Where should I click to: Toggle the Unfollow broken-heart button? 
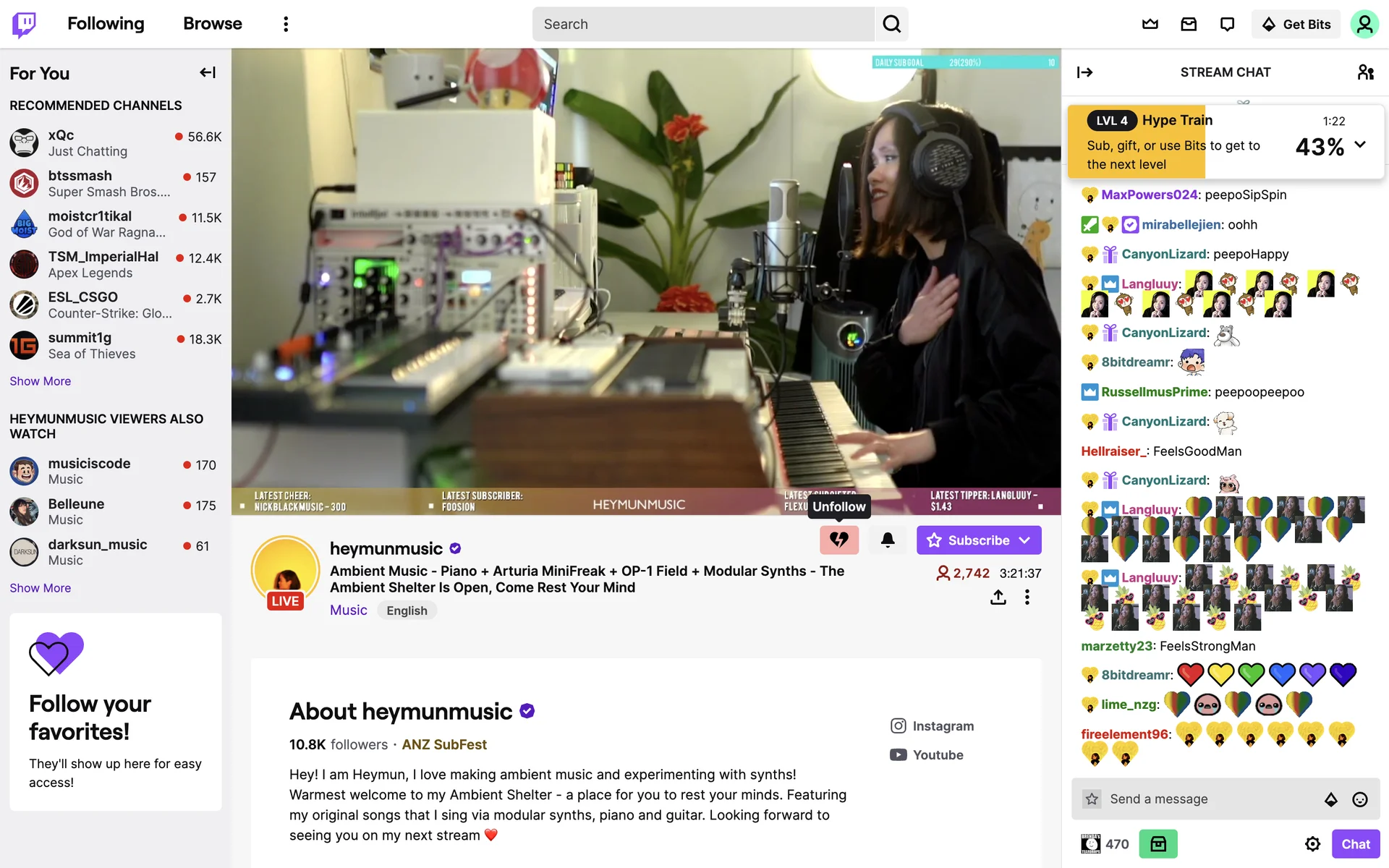(839, 540)
